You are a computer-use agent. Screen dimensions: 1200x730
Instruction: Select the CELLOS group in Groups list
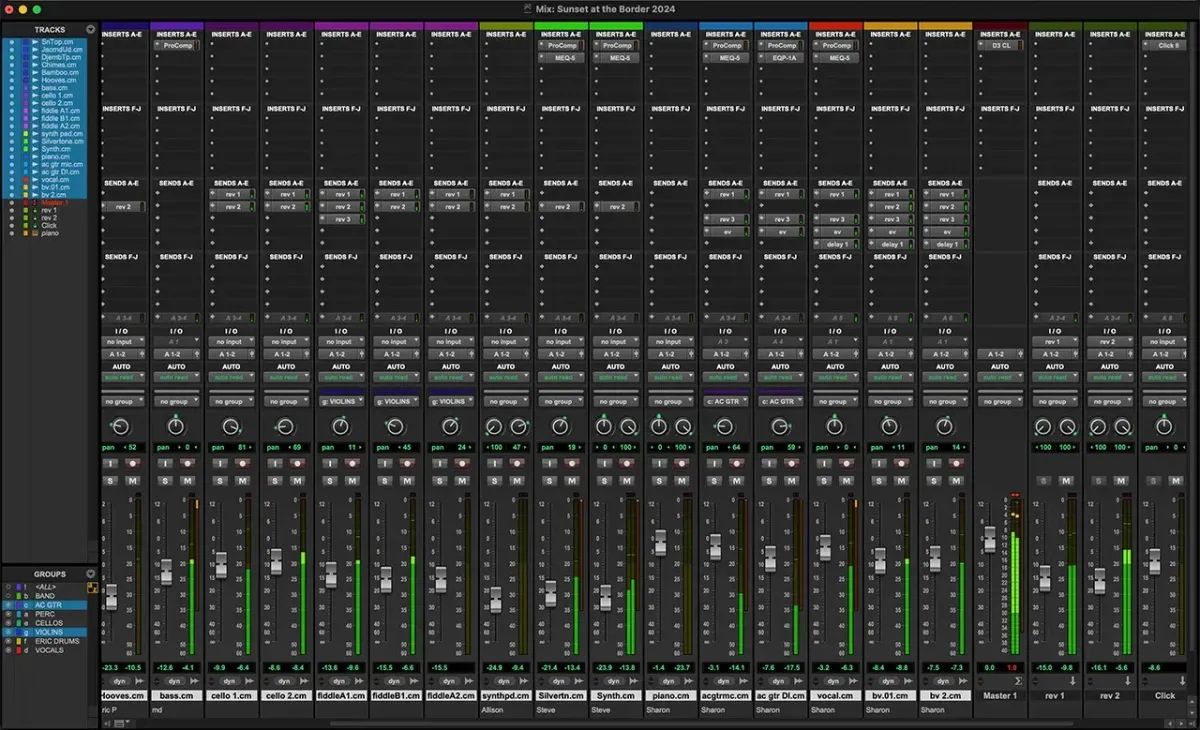pyautogui.click(x=49, y=623)
